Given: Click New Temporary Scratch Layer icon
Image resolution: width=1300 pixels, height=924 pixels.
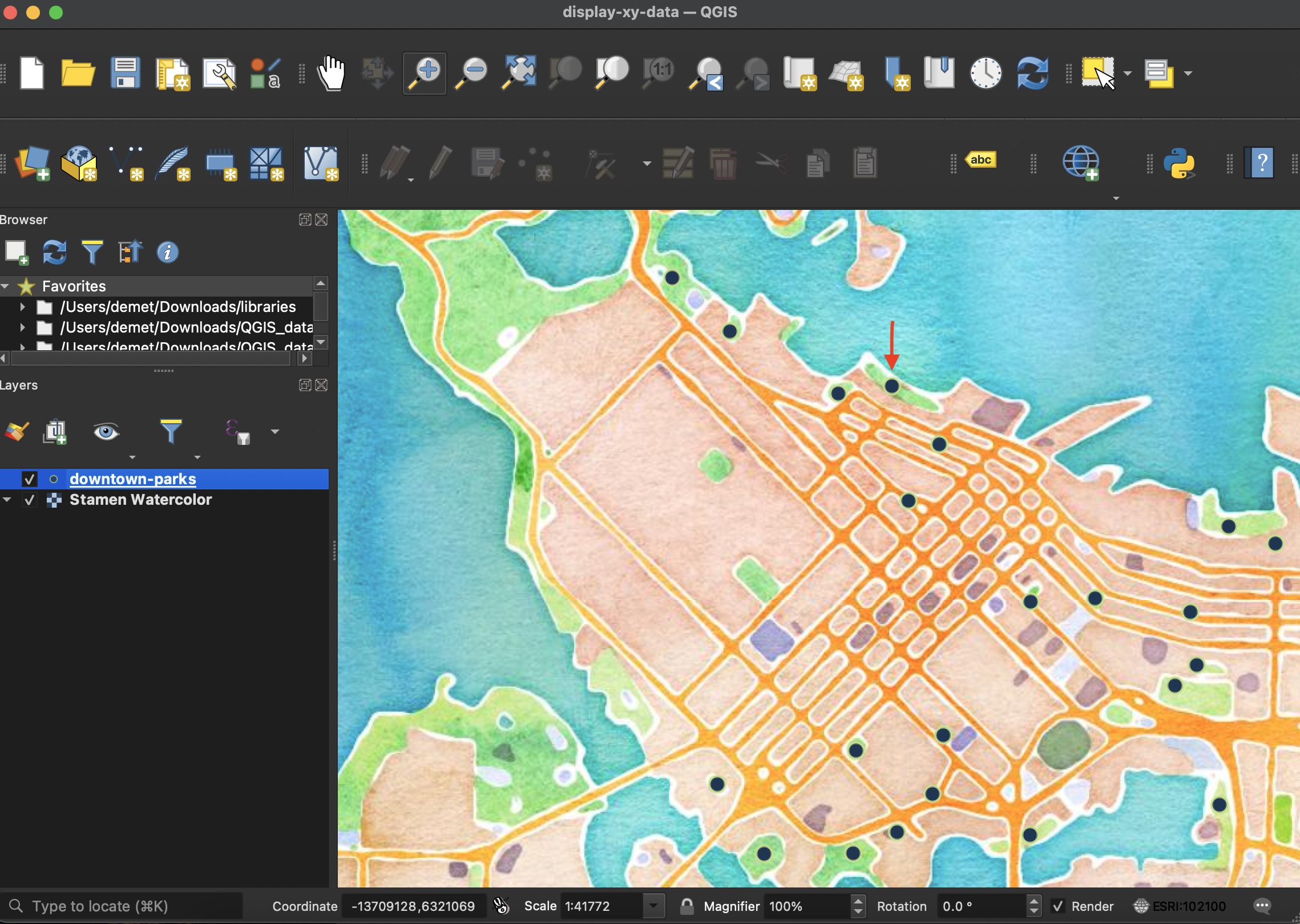Looking at the screenshot, I should [220, 165].
